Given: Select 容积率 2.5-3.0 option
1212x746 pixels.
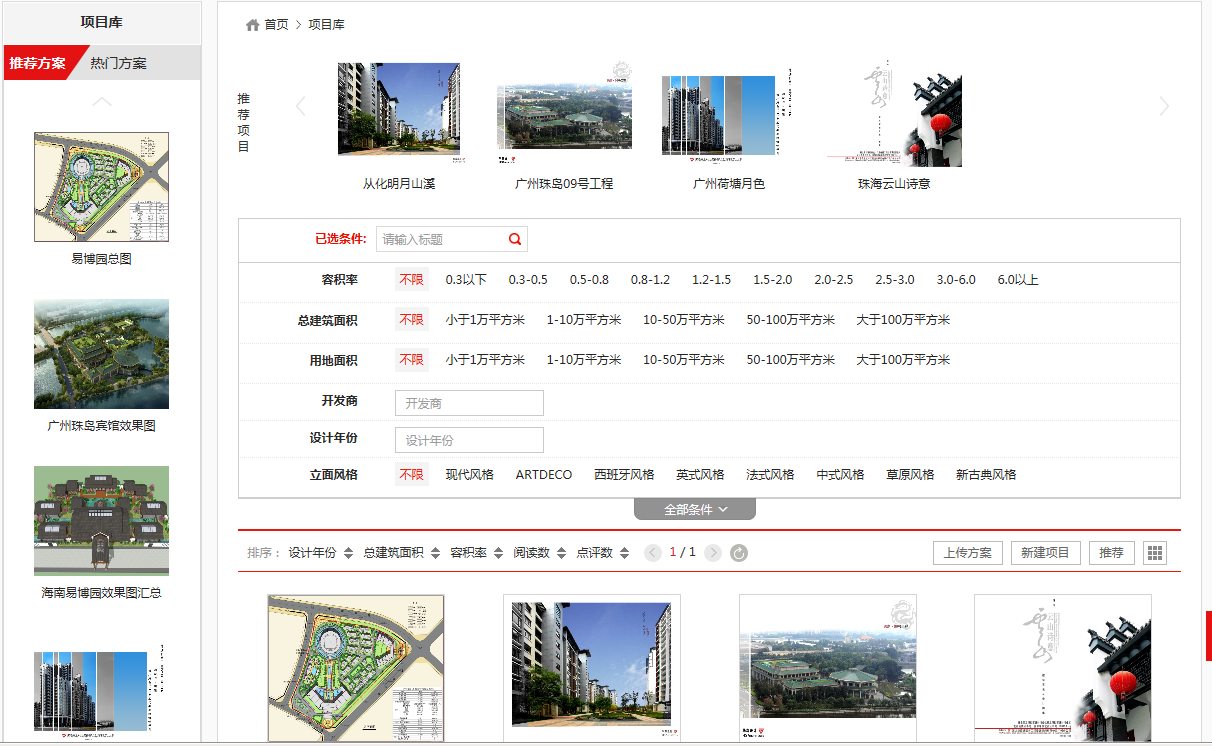Looking at the screenshot, I should 895,280.
